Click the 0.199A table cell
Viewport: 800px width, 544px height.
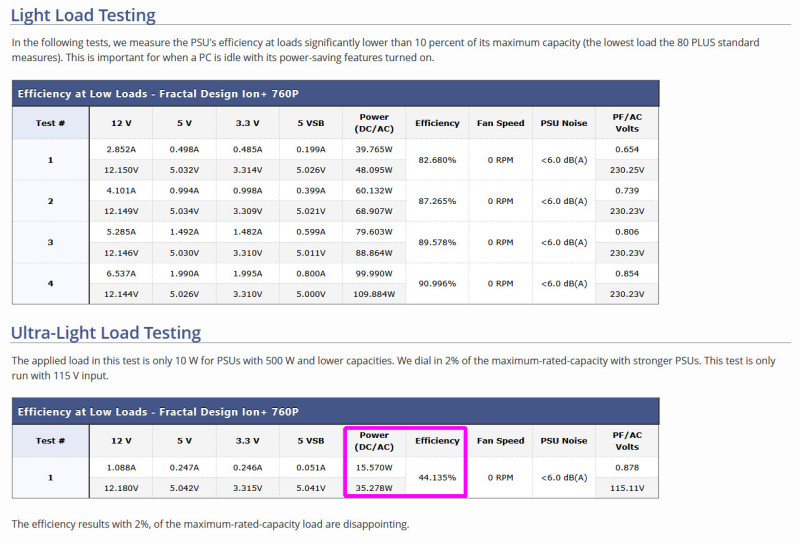[x=311, y=150]
